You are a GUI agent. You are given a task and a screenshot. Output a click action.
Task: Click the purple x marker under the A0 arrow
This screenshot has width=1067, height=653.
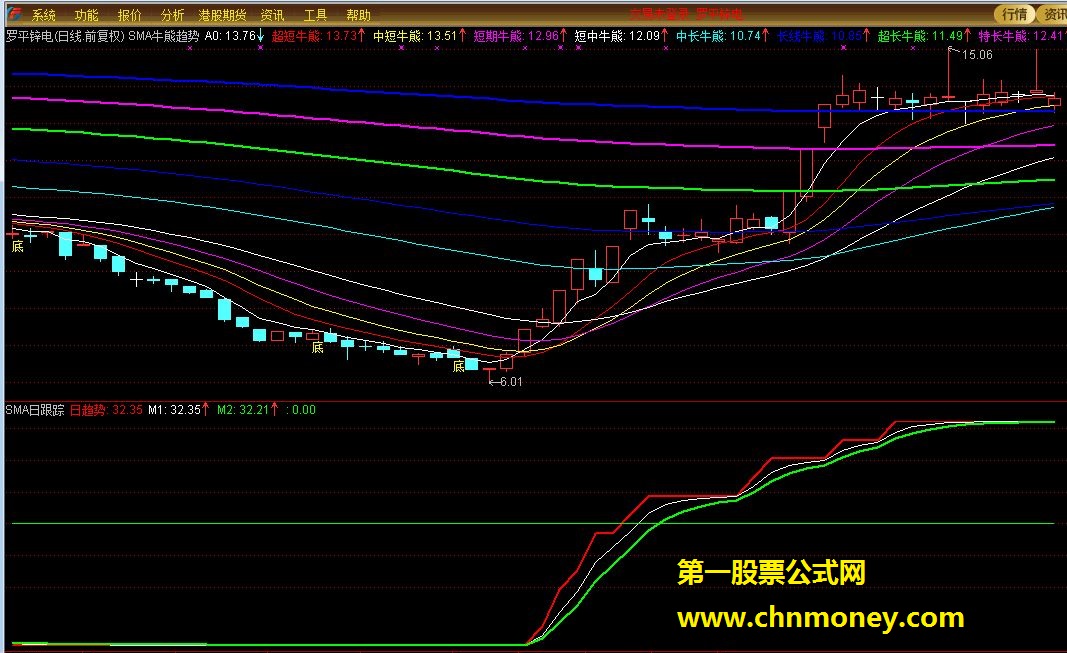pos(260,48)
